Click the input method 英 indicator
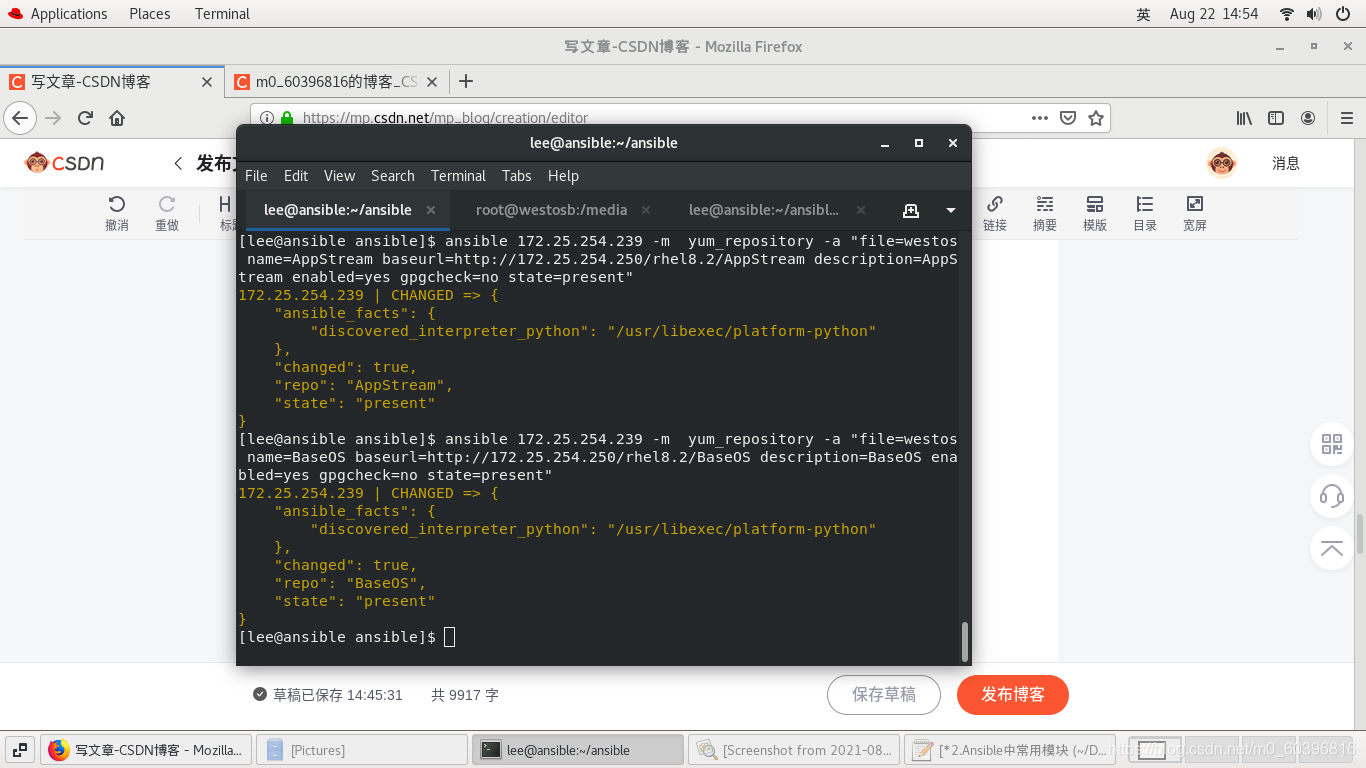 [x=1143, y=14]
